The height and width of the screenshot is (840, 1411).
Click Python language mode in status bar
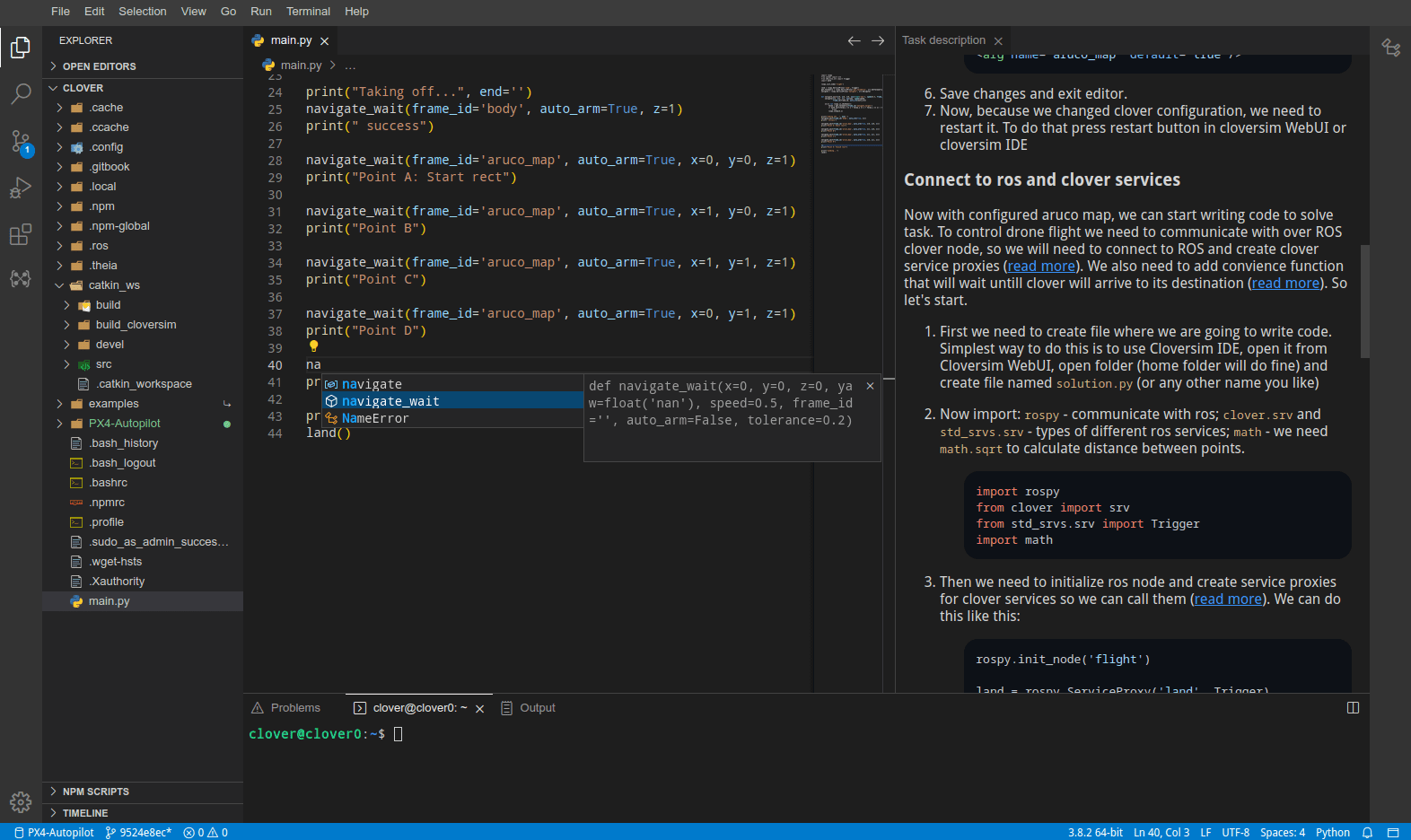pyautogui.click(x=1332, y=832)
